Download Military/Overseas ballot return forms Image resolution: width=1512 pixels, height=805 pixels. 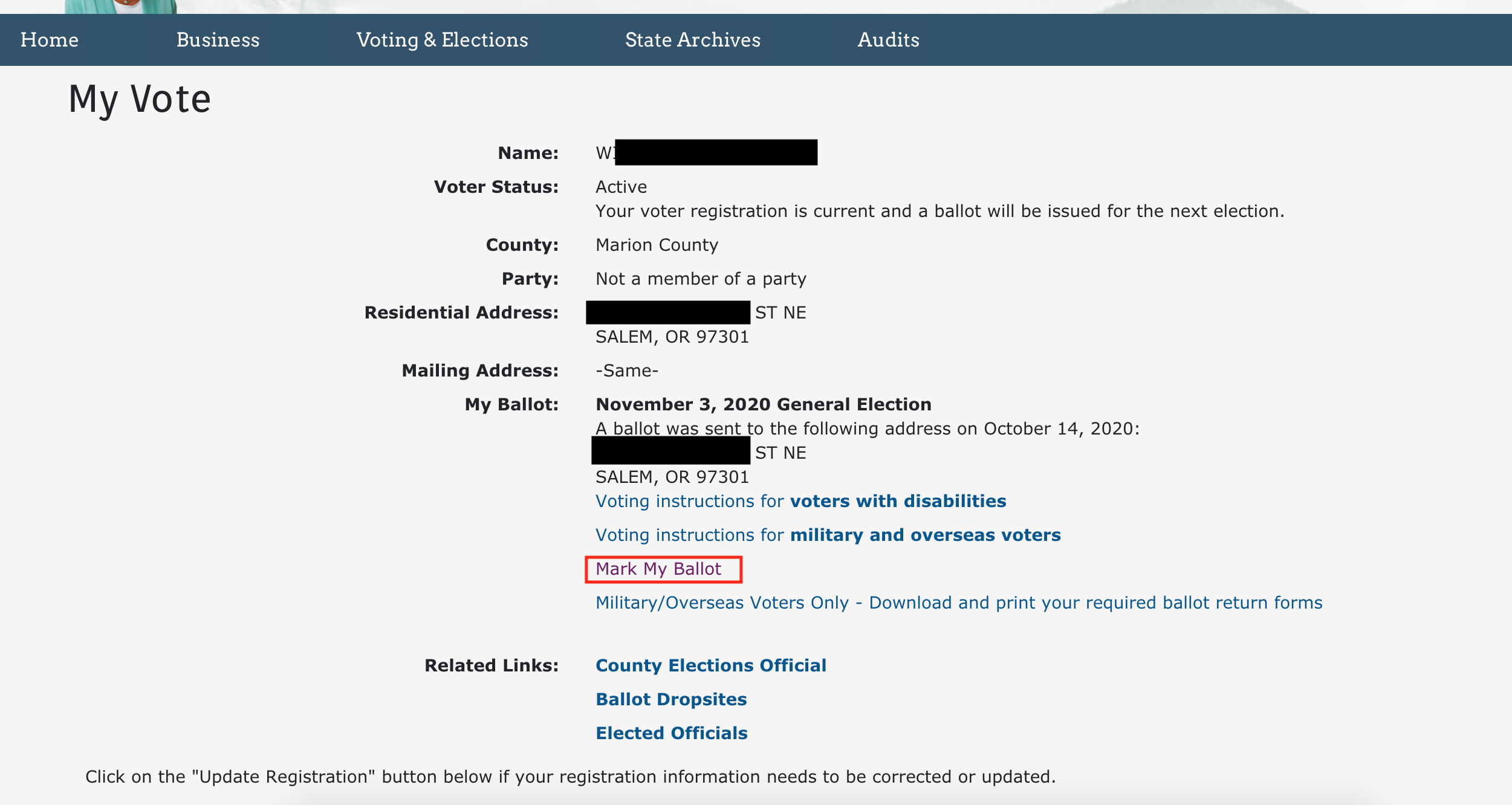point(959,603)
